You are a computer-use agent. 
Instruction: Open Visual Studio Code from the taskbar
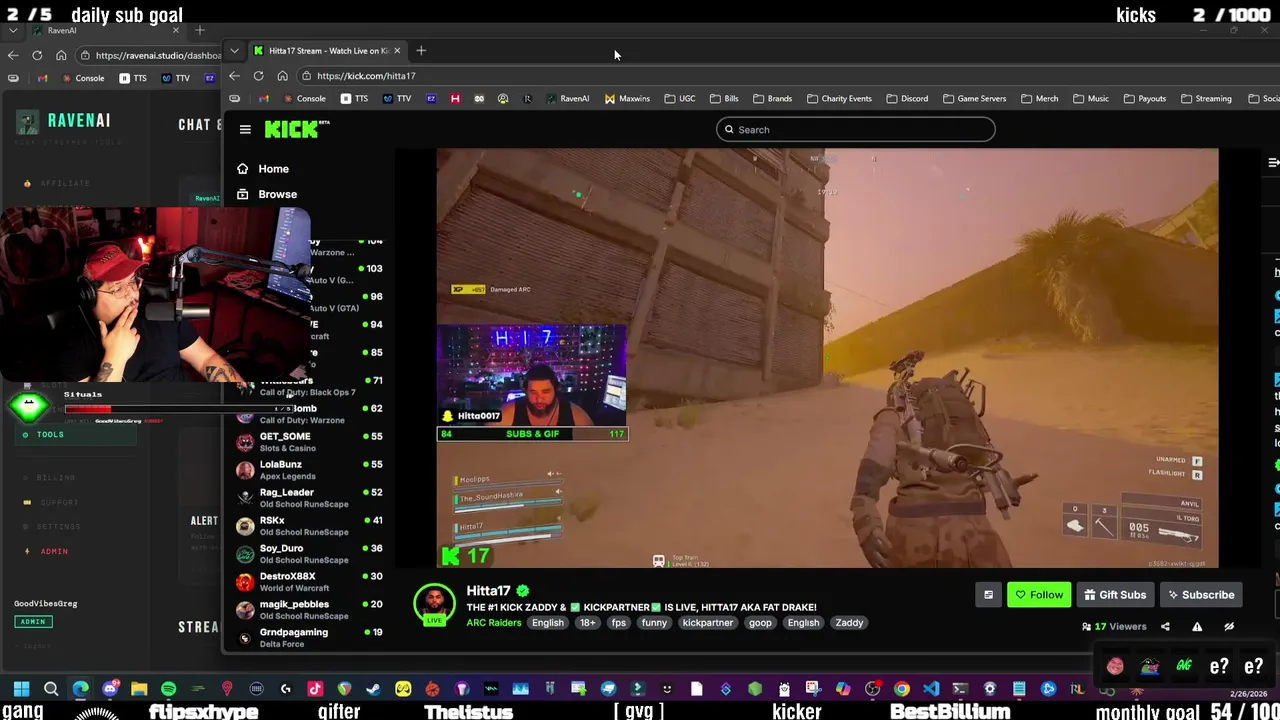click(931, 688)
